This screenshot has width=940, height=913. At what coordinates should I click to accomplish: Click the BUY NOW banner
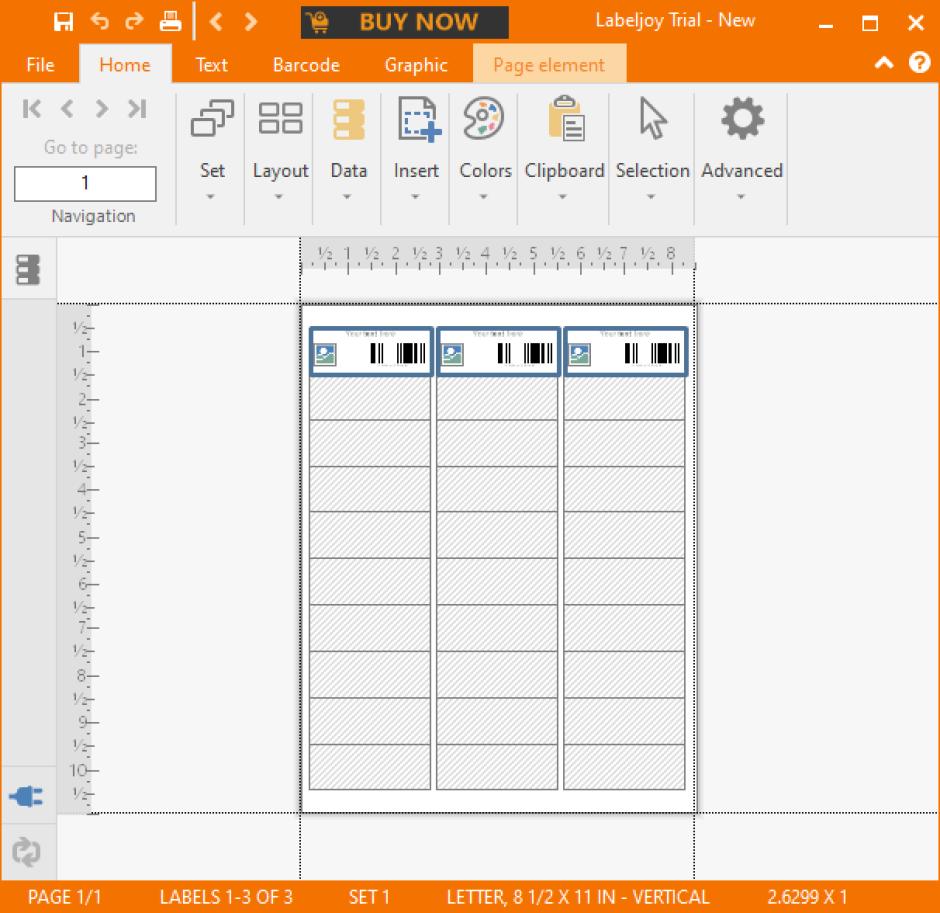click(405, 22)
